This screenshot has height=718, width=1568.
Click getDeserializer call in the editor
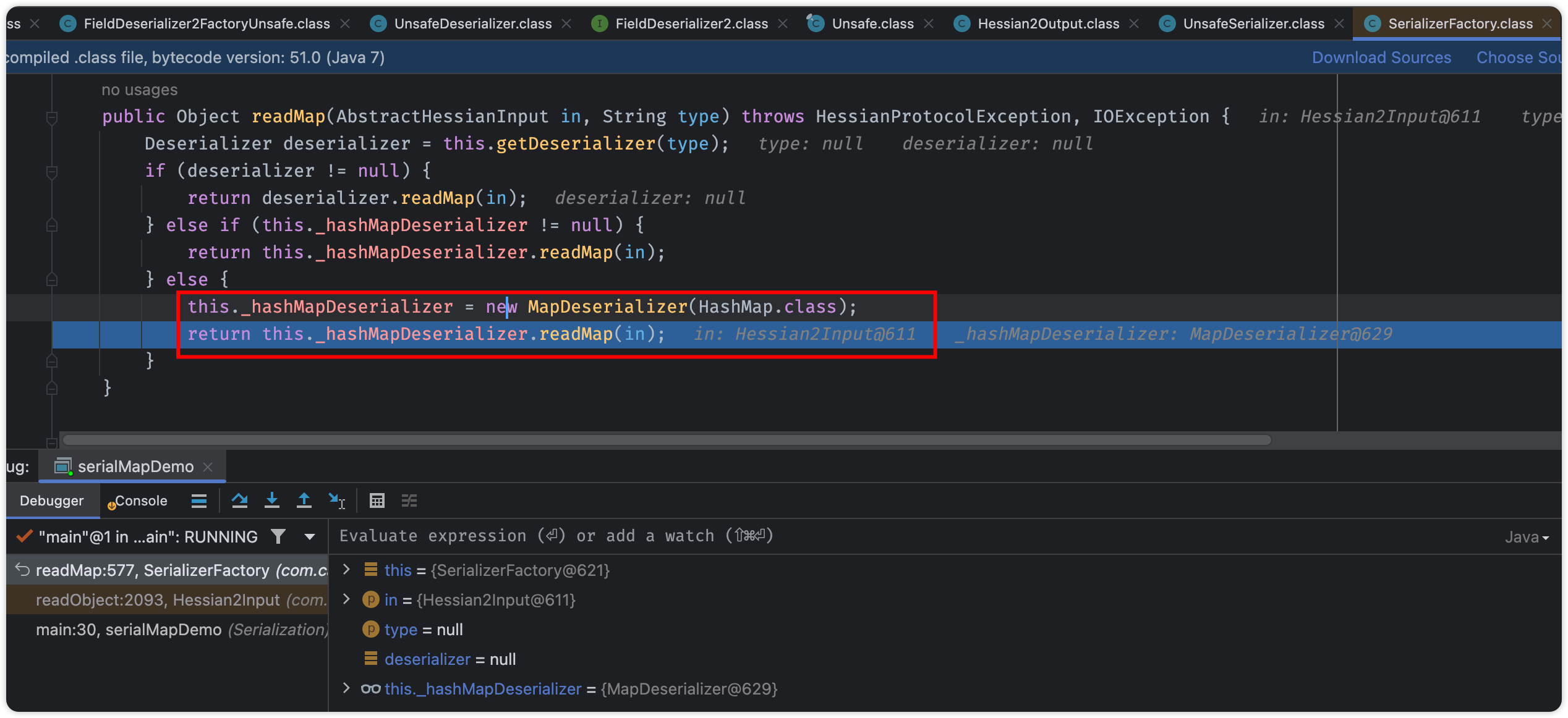point(576,144)
